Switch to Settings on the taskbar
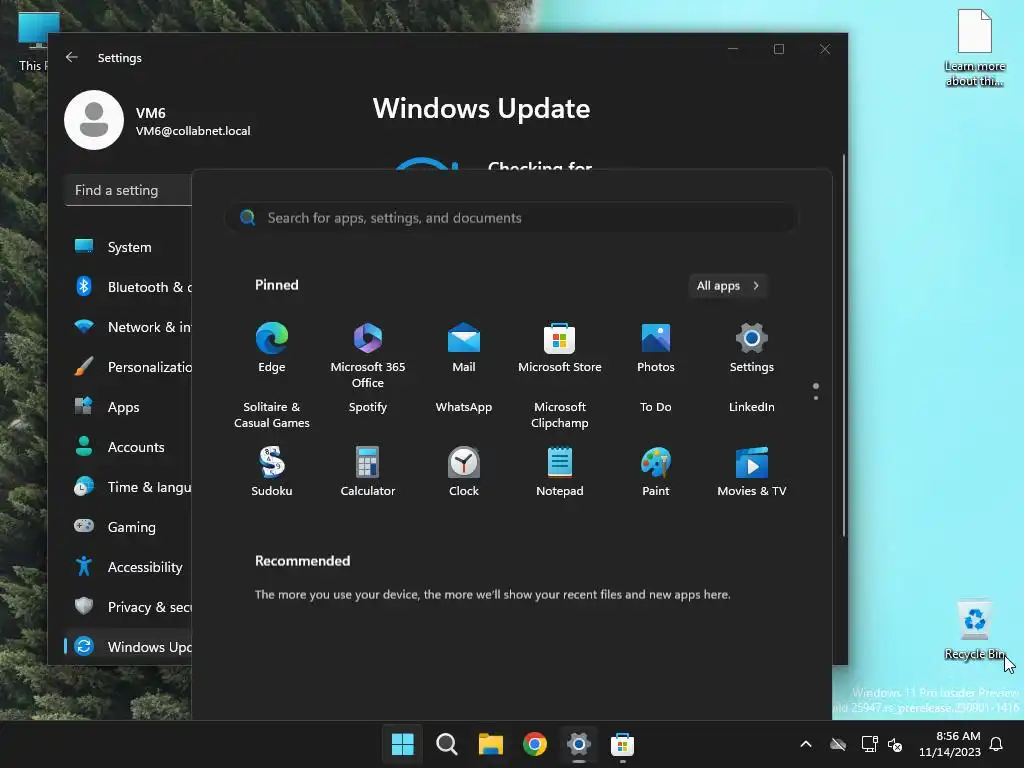The height and width of the screenshot is (768, 1024). point(579,744)
